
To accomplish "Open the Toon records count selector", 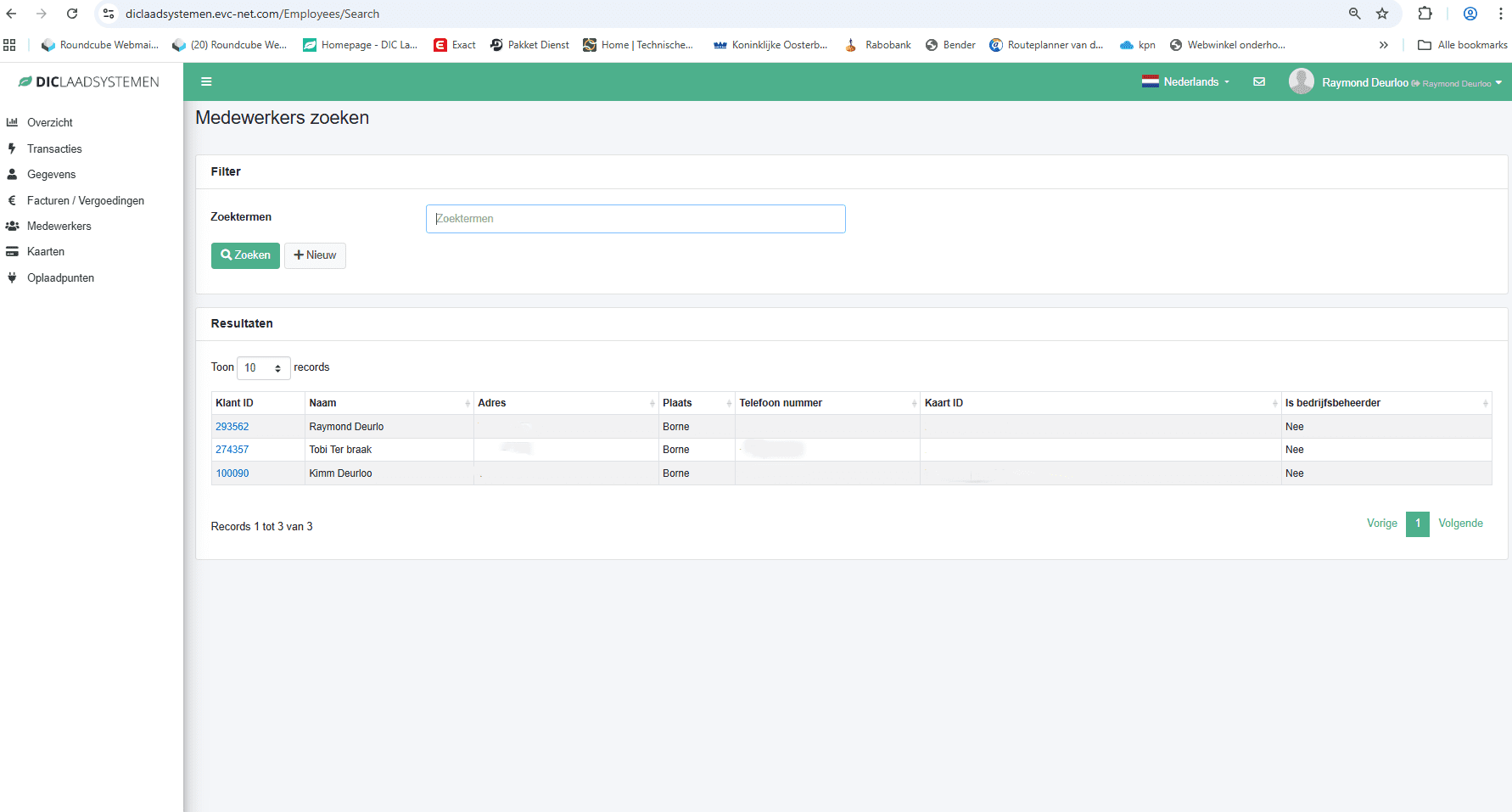I will [263, 367].
